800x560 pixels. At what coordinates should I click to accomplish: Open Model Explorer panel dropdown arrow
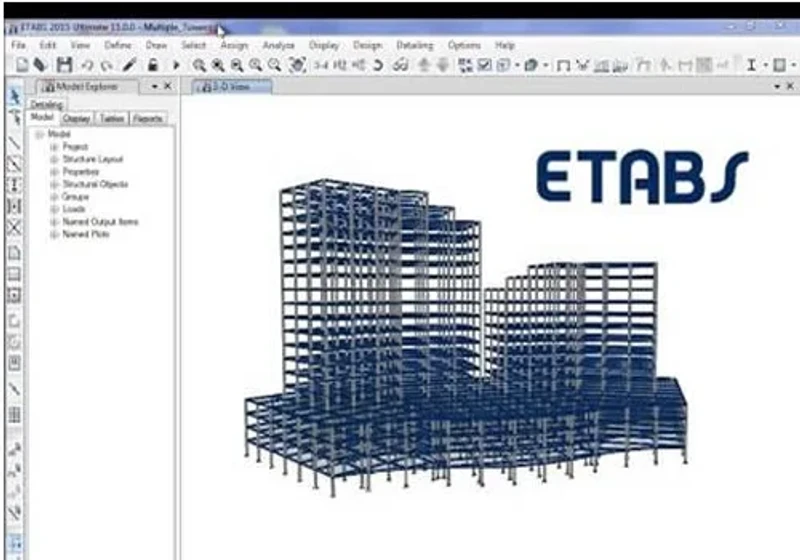click(155, 87)
